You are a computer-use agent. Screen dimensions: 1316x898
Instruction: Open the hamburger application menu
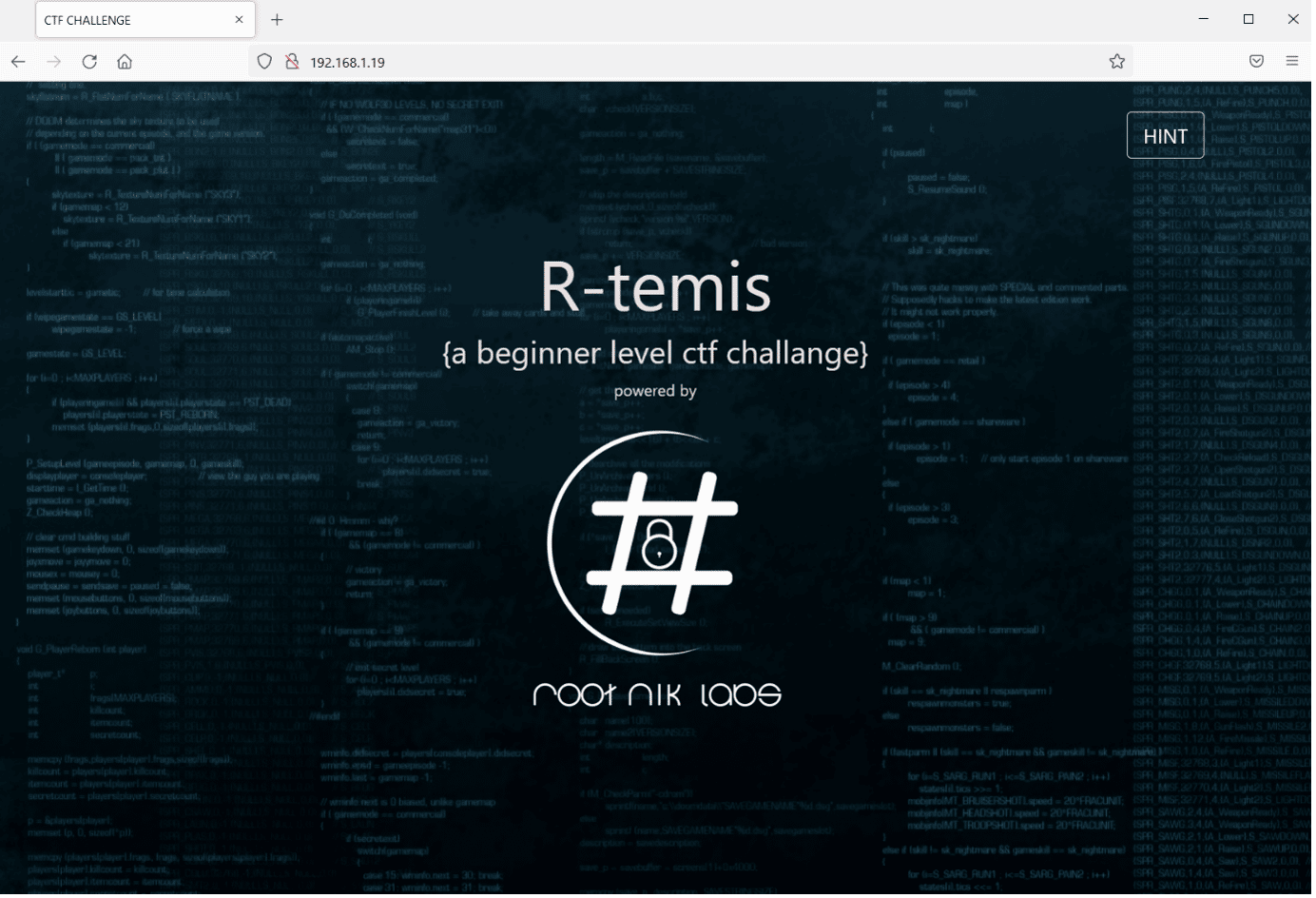pos(1291,61)
